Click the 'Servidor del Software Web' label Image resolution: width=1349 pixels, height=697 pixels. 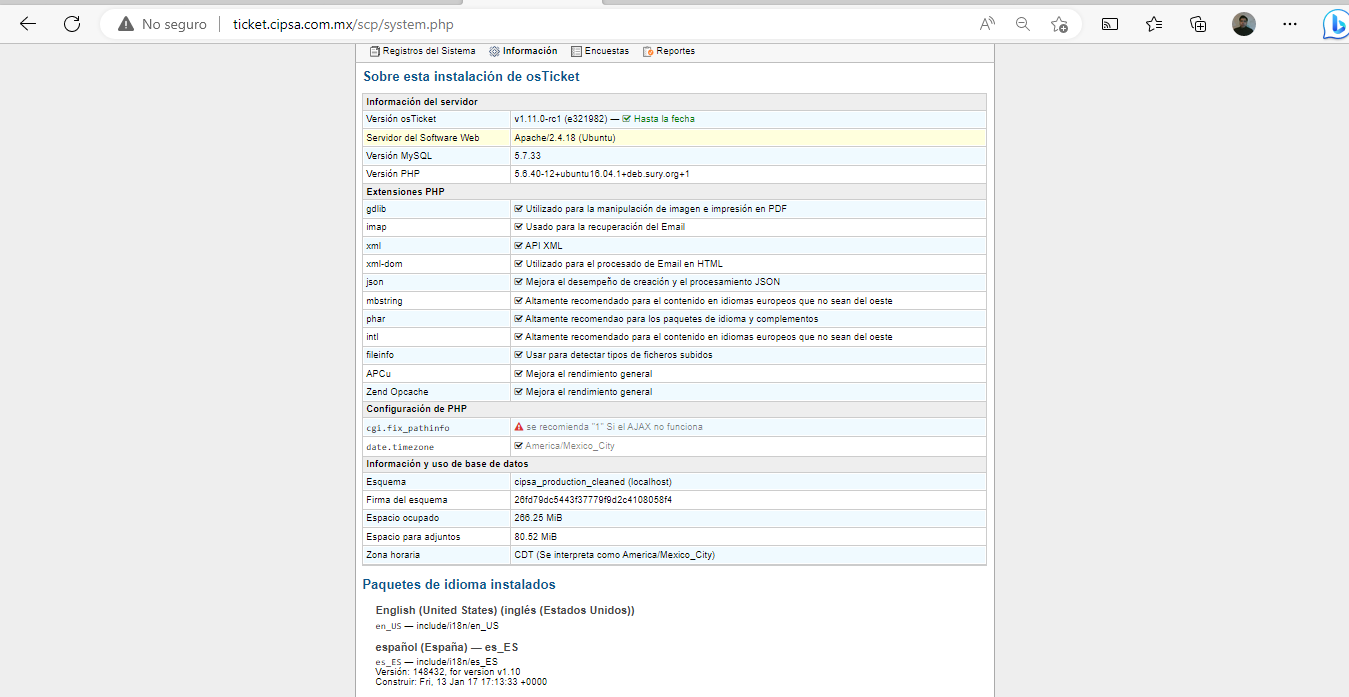point(423,137)
